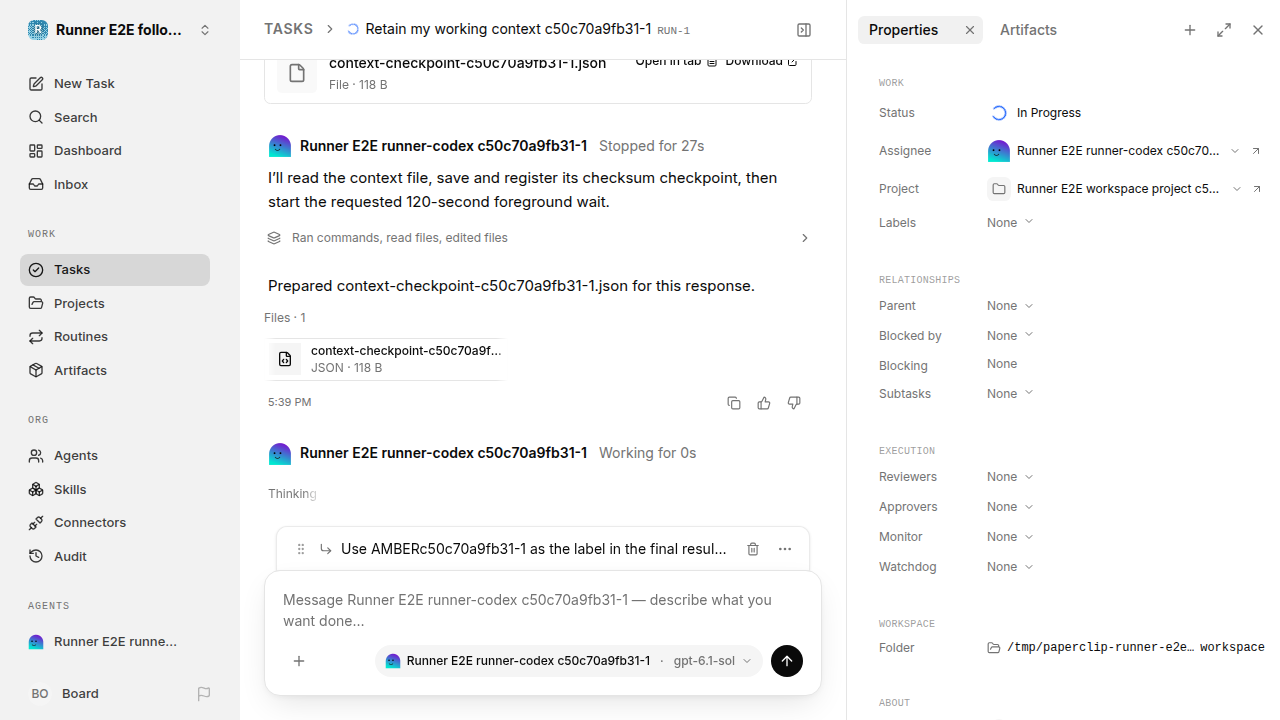The image size is (1280, 720).
Task: Toggle the side panel icon in task header
Action: pos(804,30)
